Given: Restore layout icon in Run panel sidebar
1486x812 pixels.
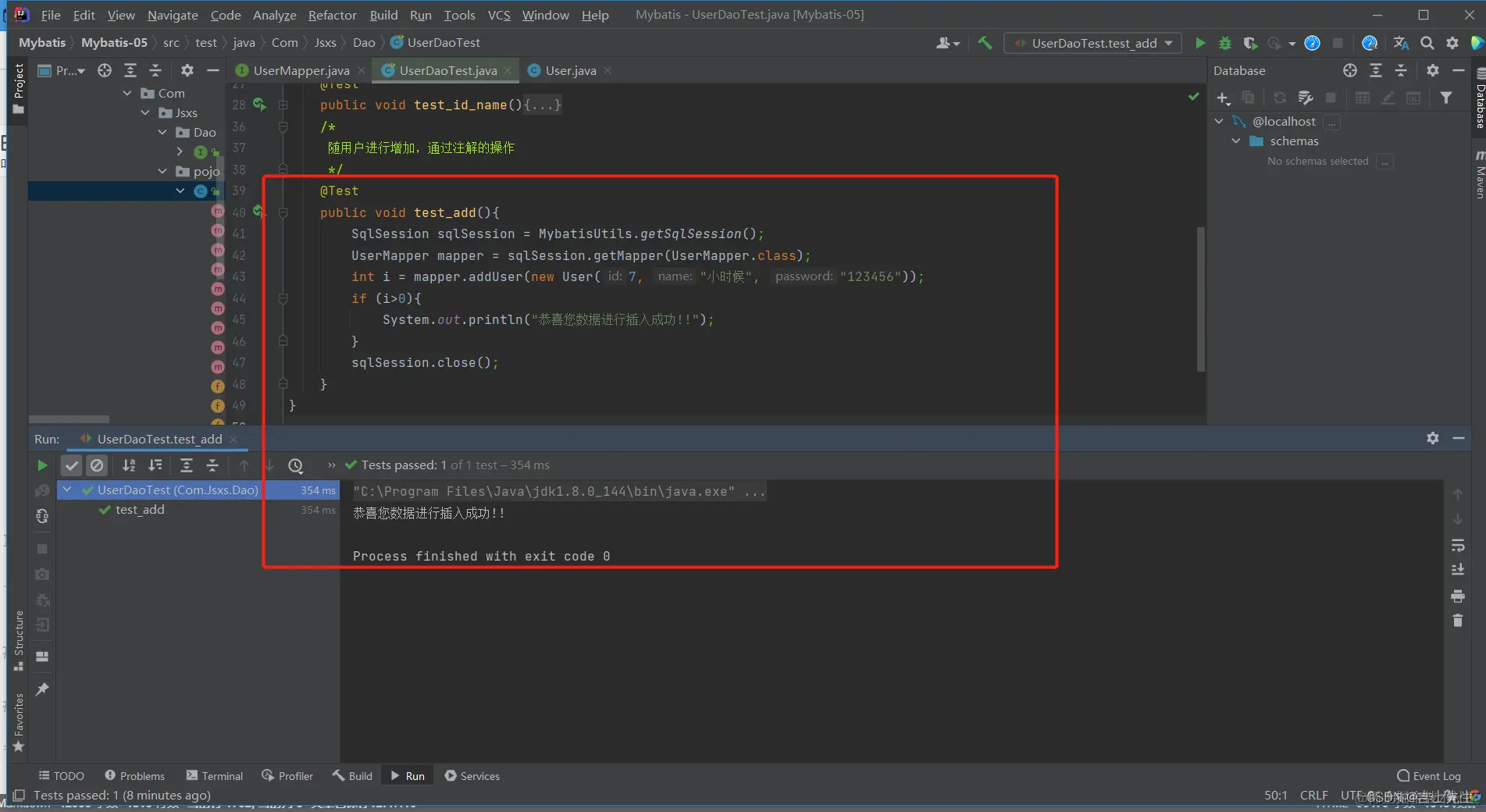Looking at the screenshot, I should (x=42, y=657).
